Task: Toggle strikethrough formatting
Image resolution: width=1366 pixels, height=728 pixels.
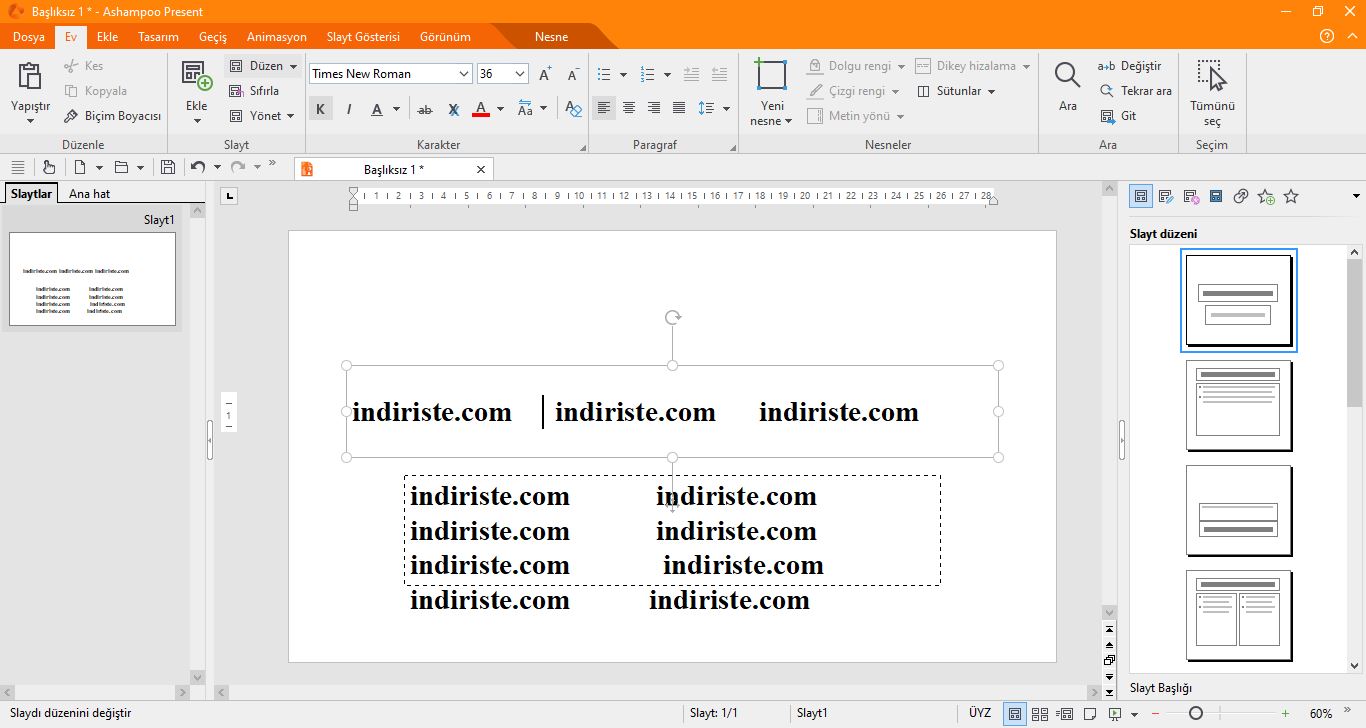Action: tap(425, 109)
